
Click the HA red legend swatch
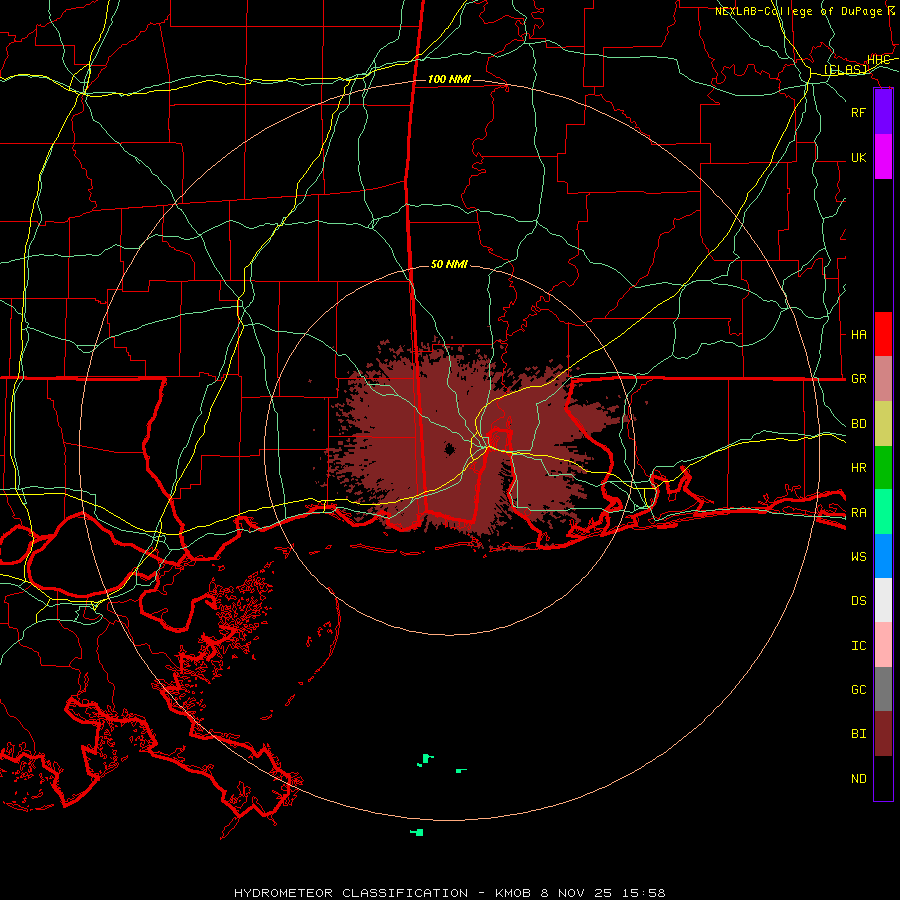pos(883,334)
